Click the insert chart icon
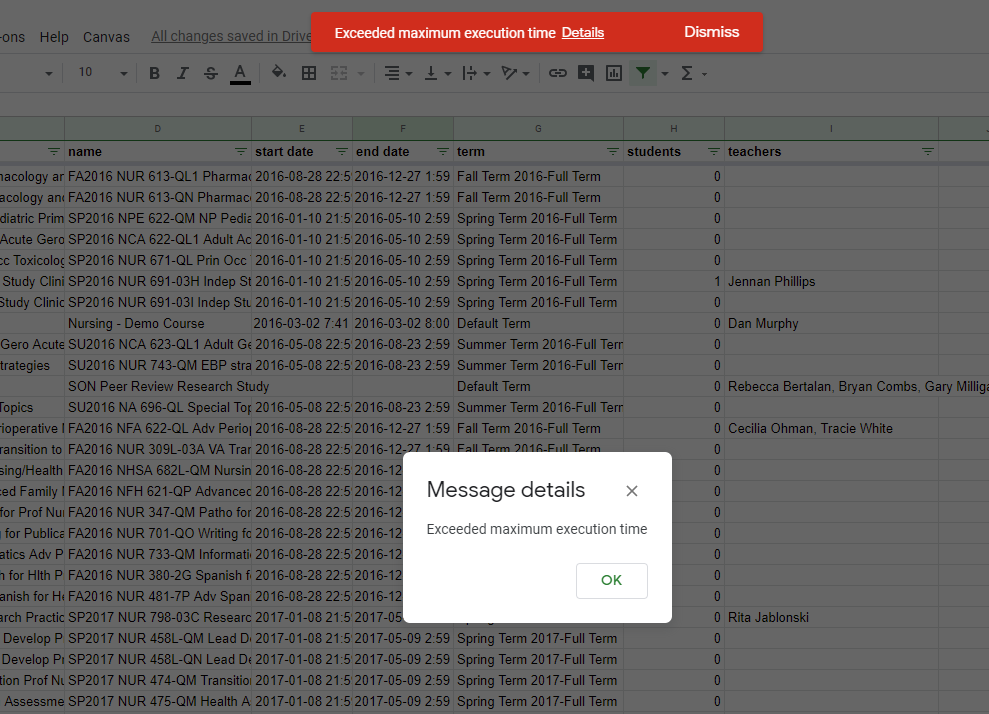The image size is (989, 714). (x=614, y=73)
